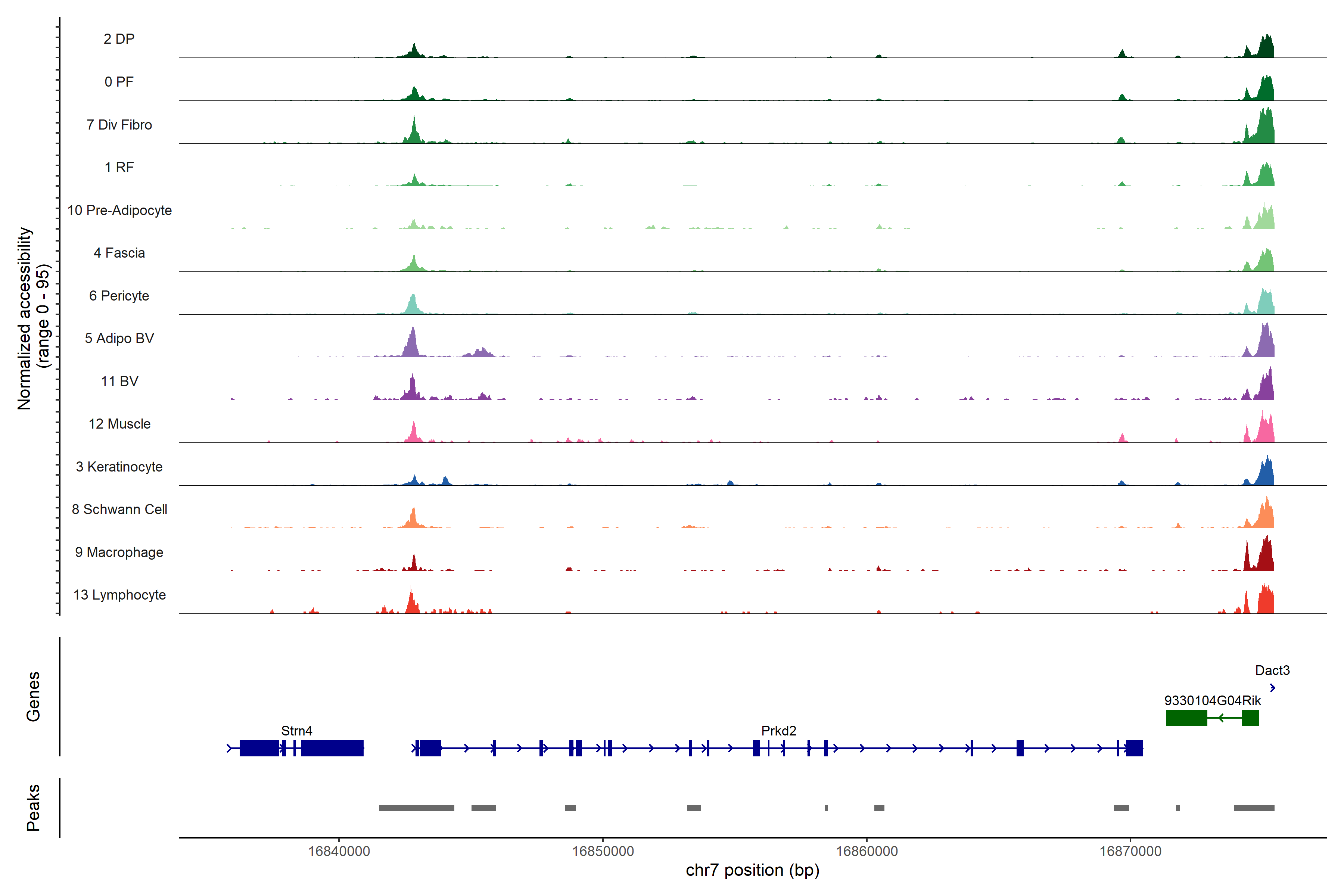Select the widest gray peak bar
The height and width of the screenshot is (896, 1344).
pos(417,808)
